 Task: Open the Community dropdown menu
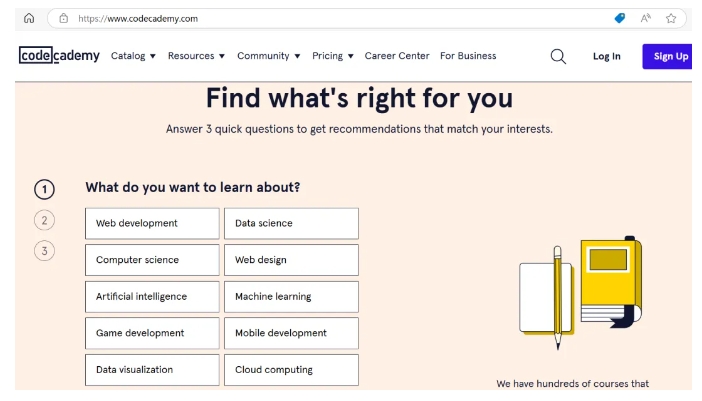tap(269, 56)
